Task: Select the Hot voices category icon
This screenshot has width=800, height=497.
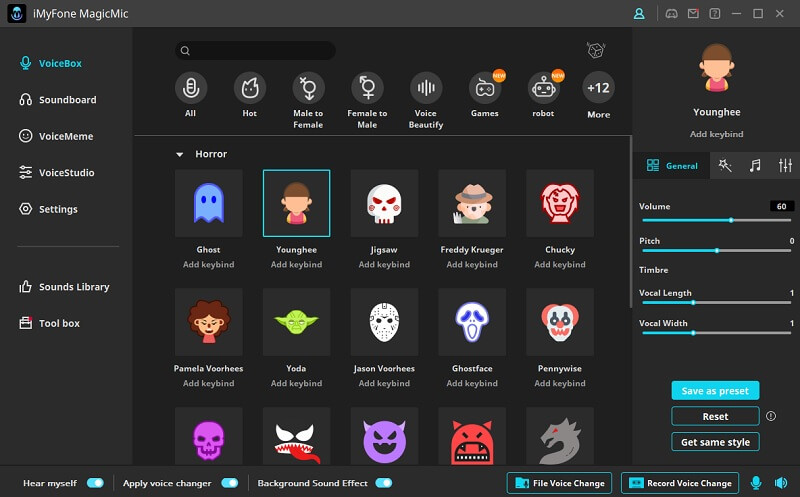Action: coord(249,88)
